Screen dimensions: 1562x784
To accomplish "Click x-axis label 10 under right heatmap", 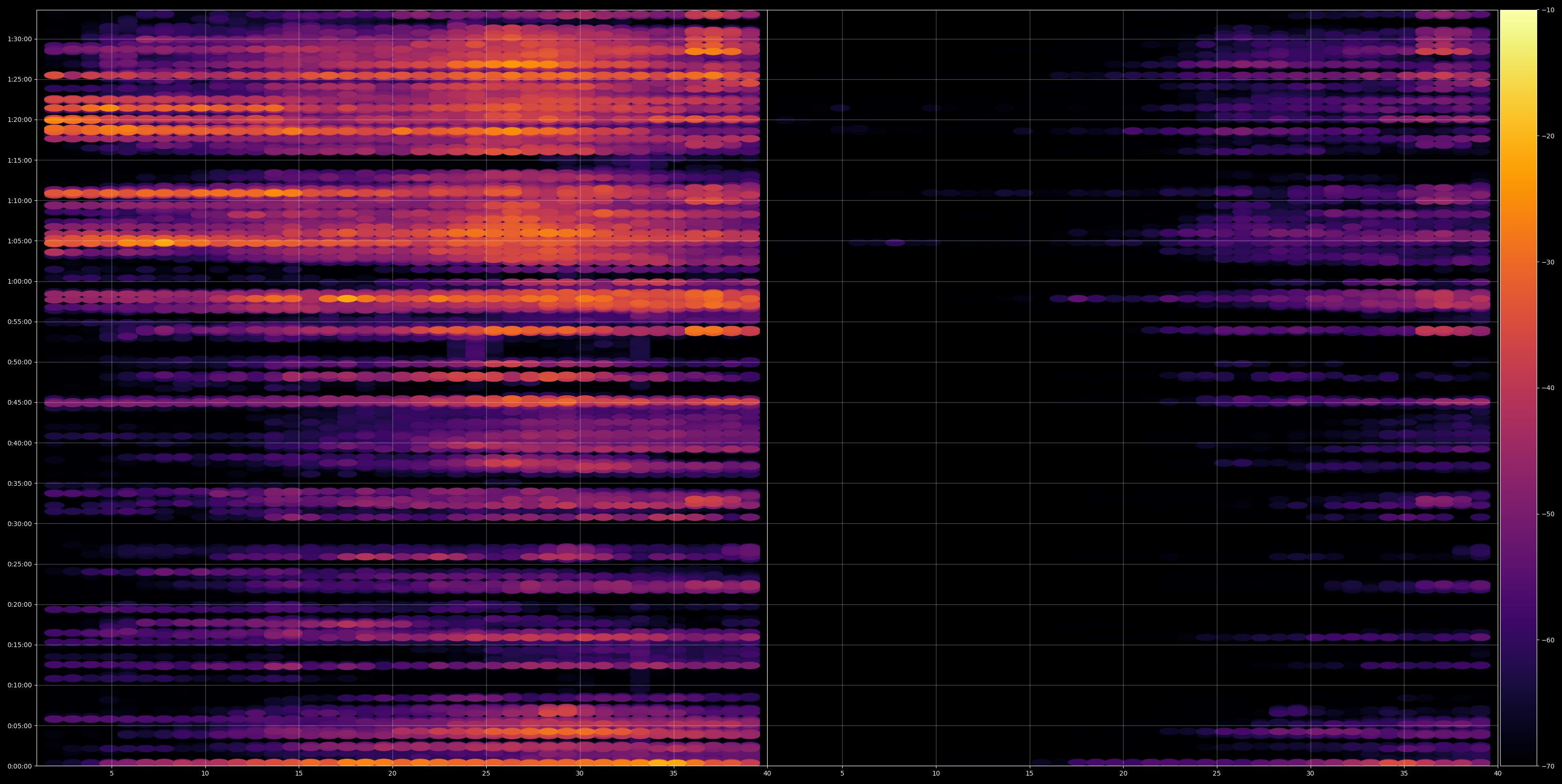I will pyautogui.click(x=936, y=774).
